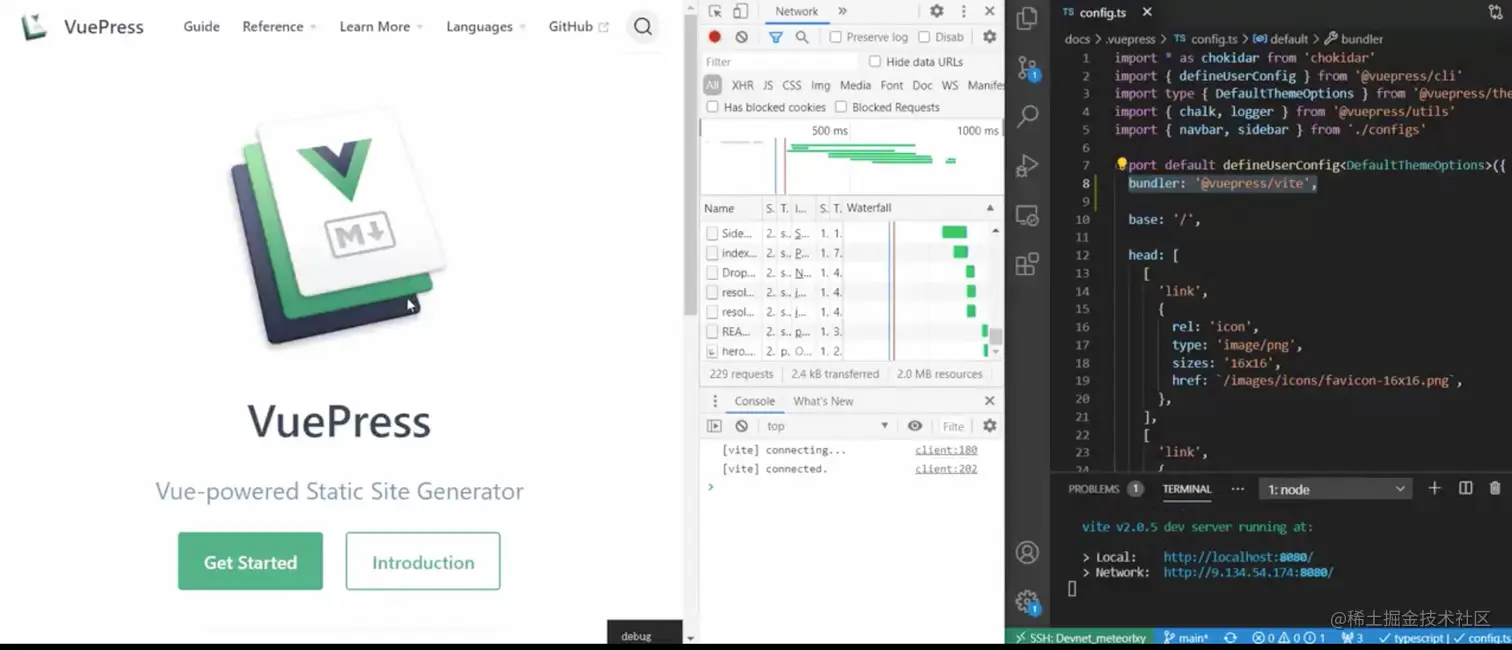
Task: Open the network search magnifier
Action: [802, 37]
